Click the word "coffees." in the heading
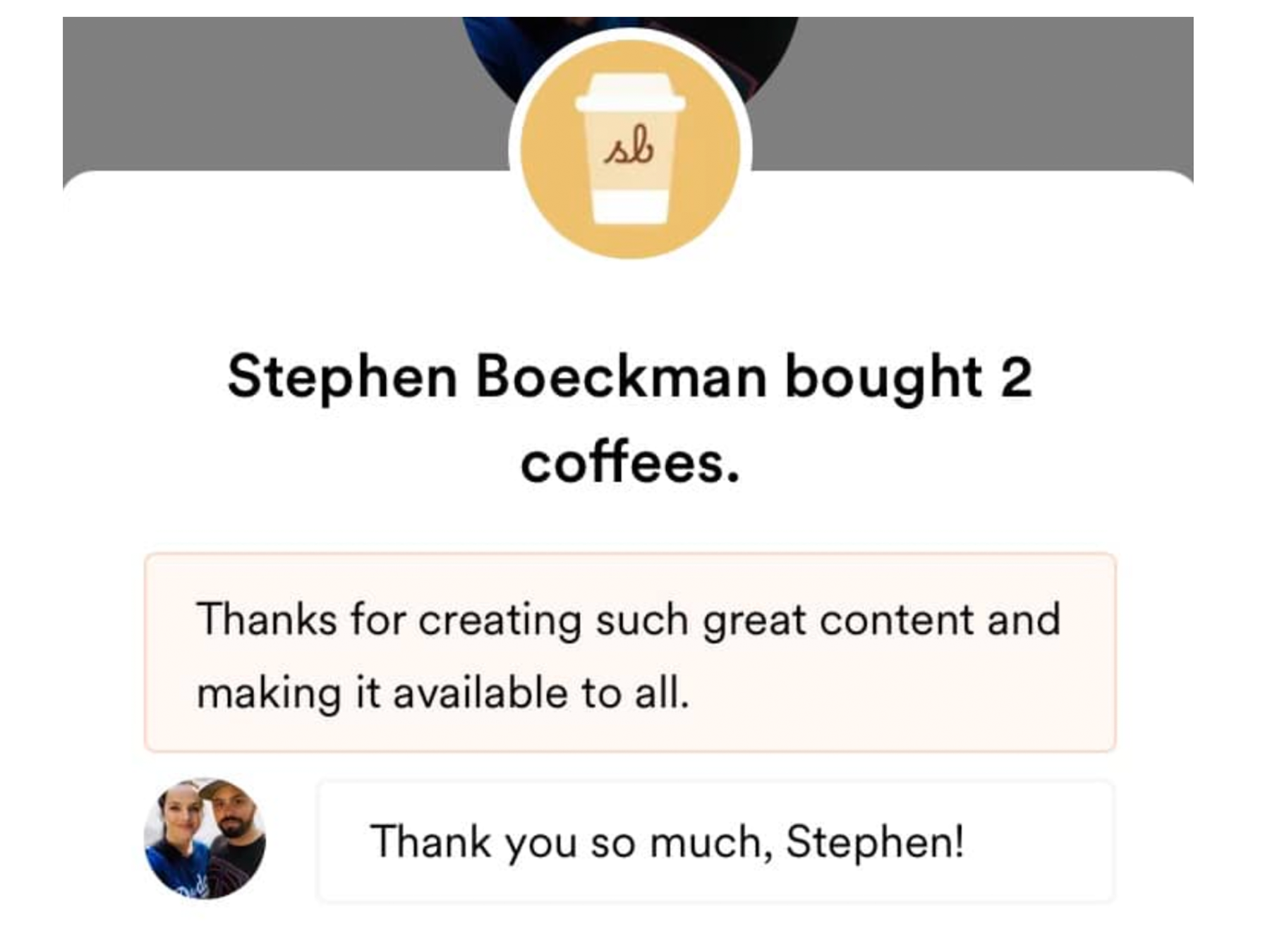Image resolution: width=1270 pixels, height=952 pixels. pos(630,463)
